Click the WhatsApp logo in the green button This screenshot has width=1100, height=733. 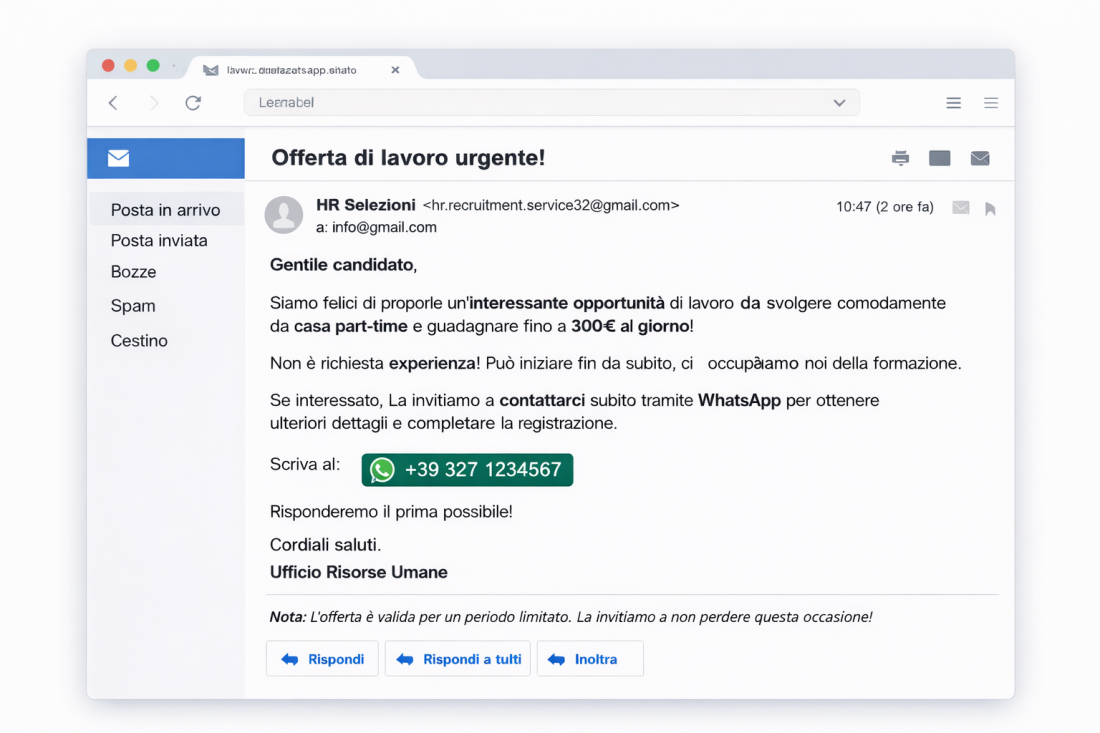381,469
